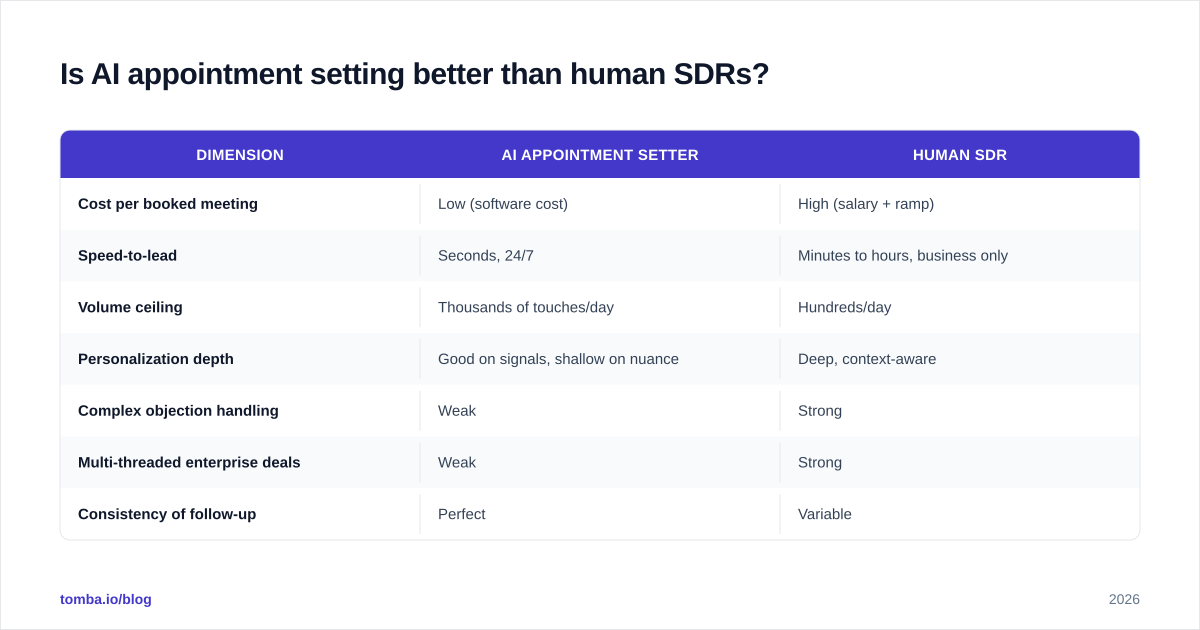Screen dimensions: 1200x630
Task: Click the 2026 year text in footer
Action: tap(1124, 599)
